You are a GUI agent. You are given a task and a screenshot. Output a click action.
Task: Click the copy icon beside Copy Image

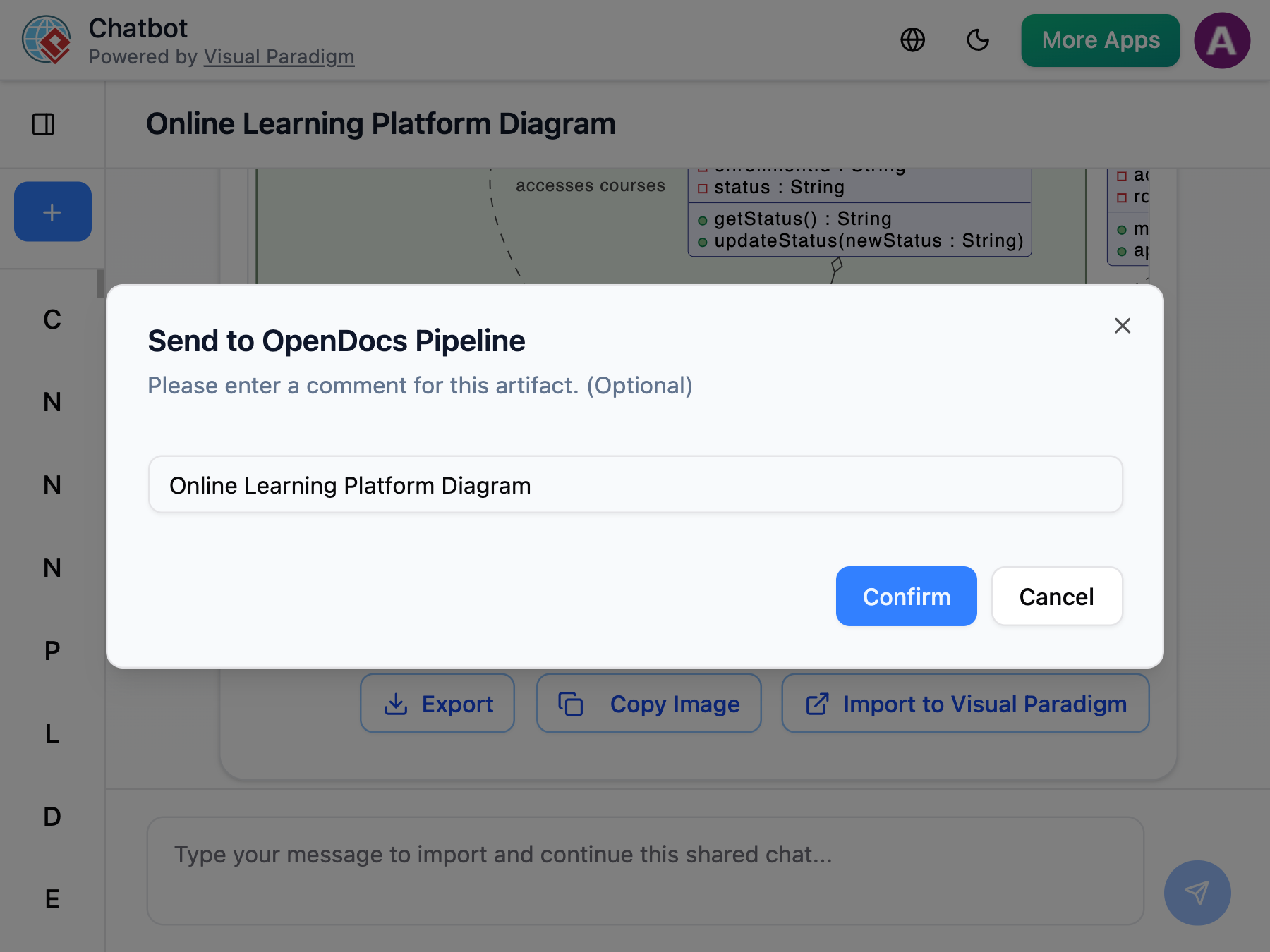point(571,703)
